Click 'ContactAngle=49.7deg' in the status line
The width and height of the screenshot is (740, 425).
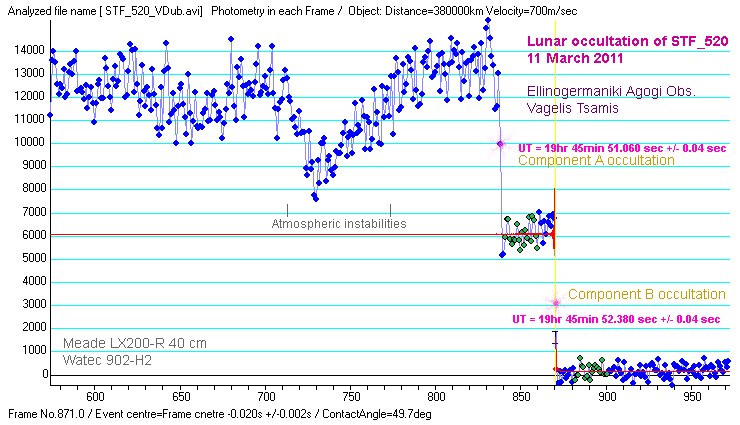(377, 414)
